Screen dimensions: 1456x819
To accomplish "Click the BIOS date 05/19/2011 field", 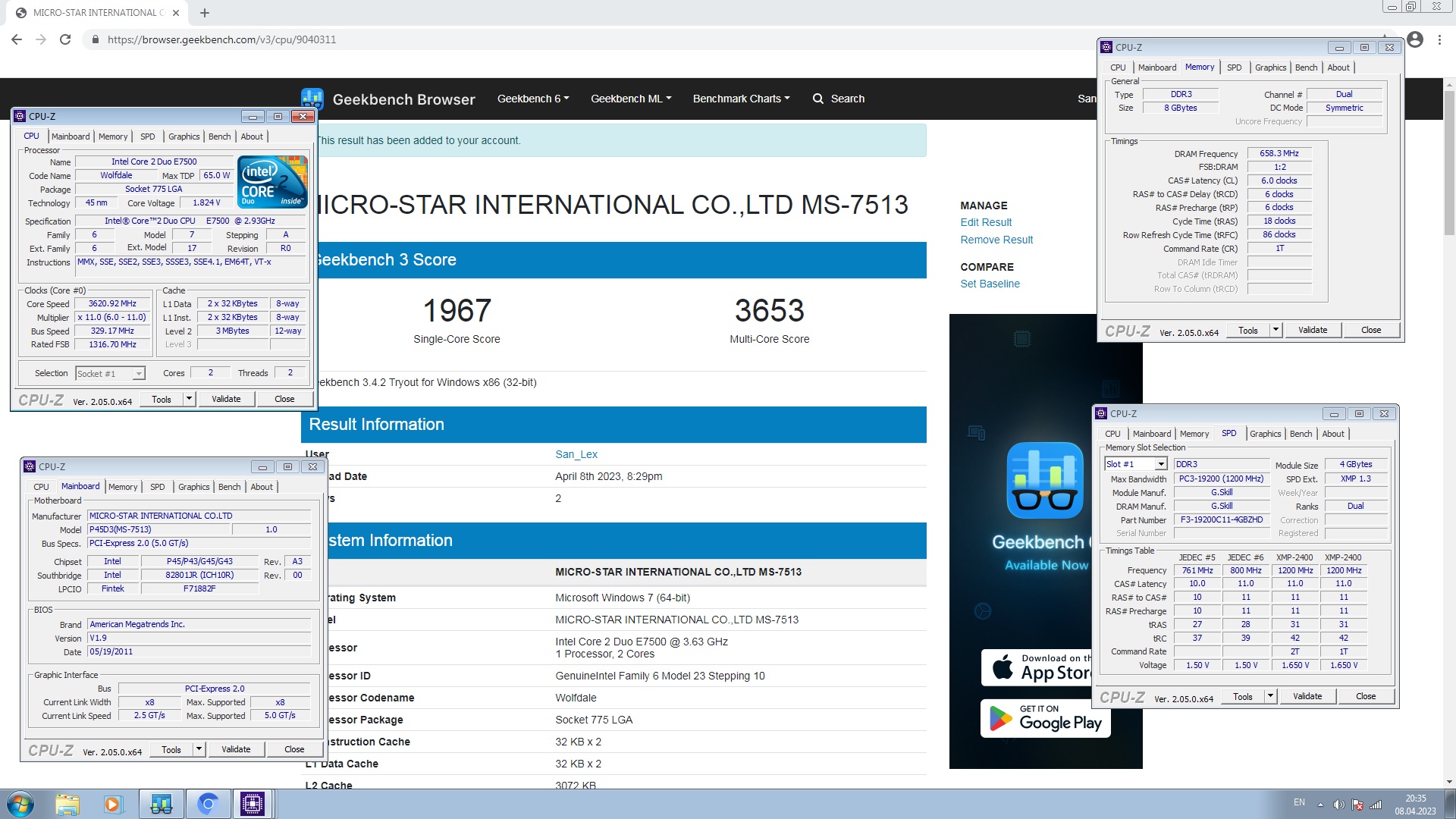I will pos(199,652).
